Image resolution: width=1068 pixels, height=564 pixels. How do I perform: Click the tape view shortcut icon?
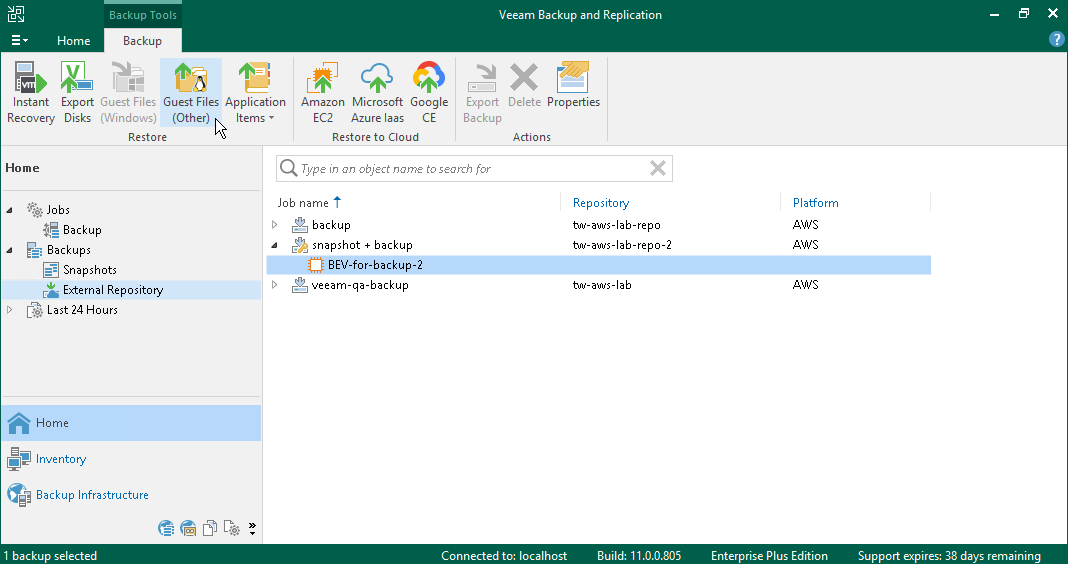(x=188, y=528)
